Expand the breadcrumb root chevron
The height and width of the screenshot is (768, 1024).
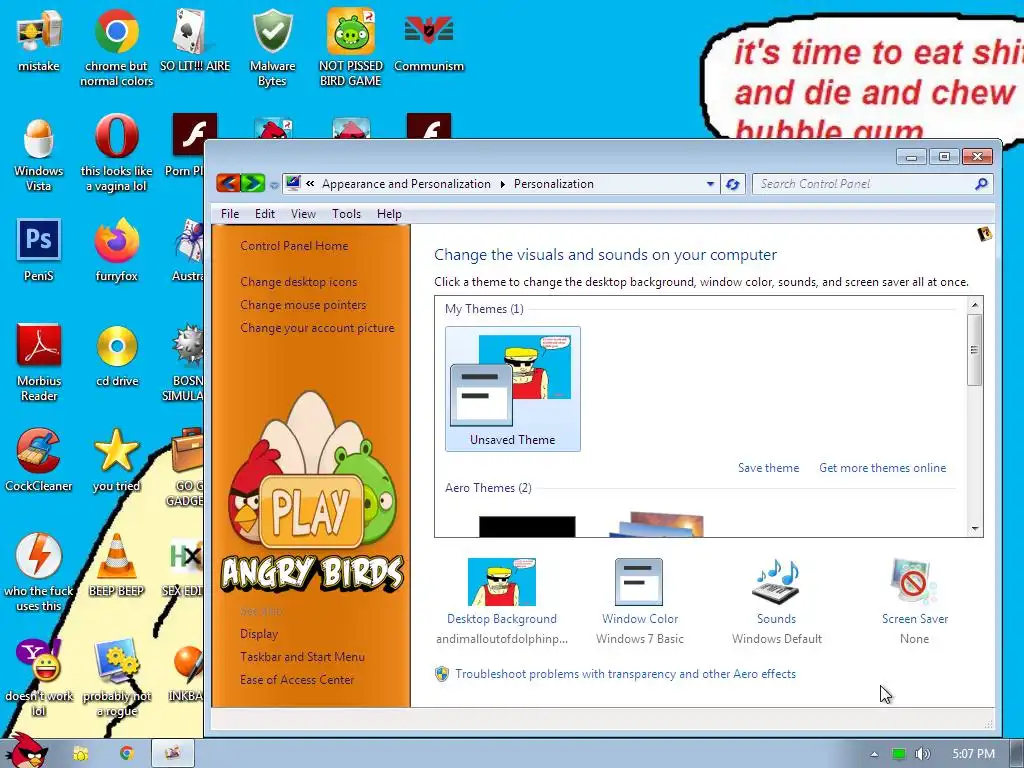pyautogui.click(x=310, y=184)
